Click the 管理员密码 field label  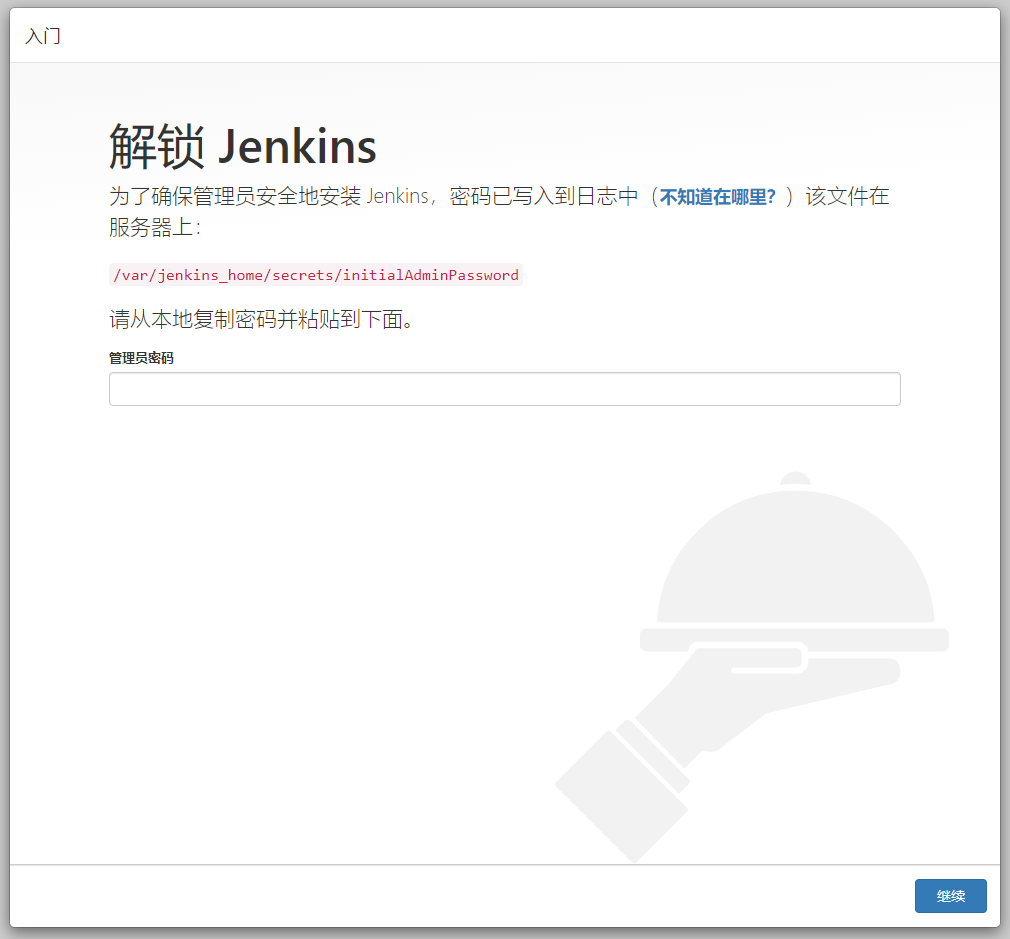point(141,357)
